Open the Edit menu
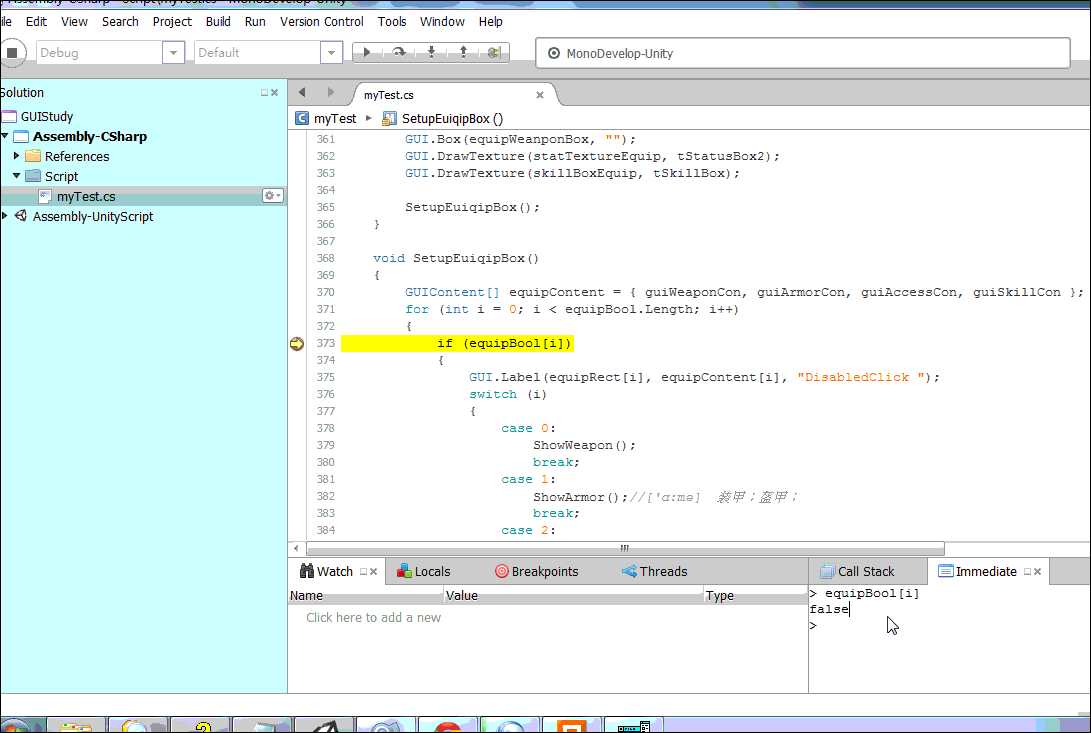 36,22
